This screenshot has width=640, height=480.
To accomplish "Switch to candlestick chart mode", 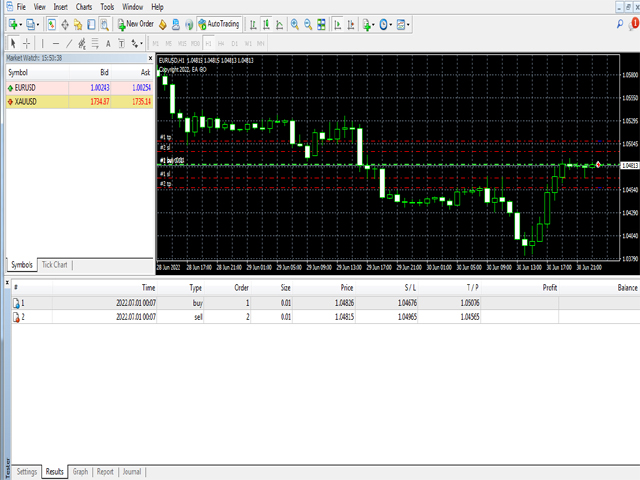I will (x=266, y=24).
